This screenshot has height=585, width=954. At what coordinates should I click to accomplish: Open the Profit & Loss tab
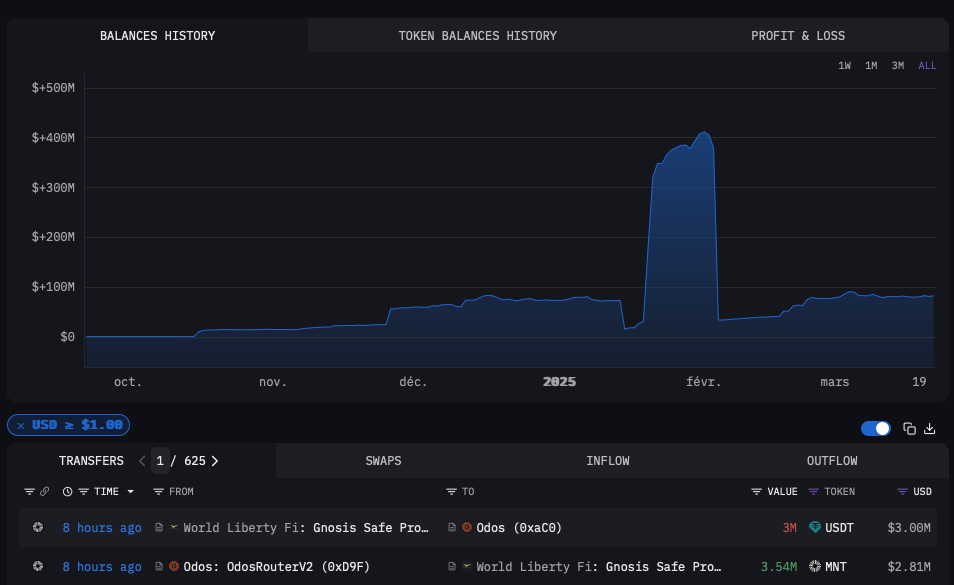(x=798, y=36)
